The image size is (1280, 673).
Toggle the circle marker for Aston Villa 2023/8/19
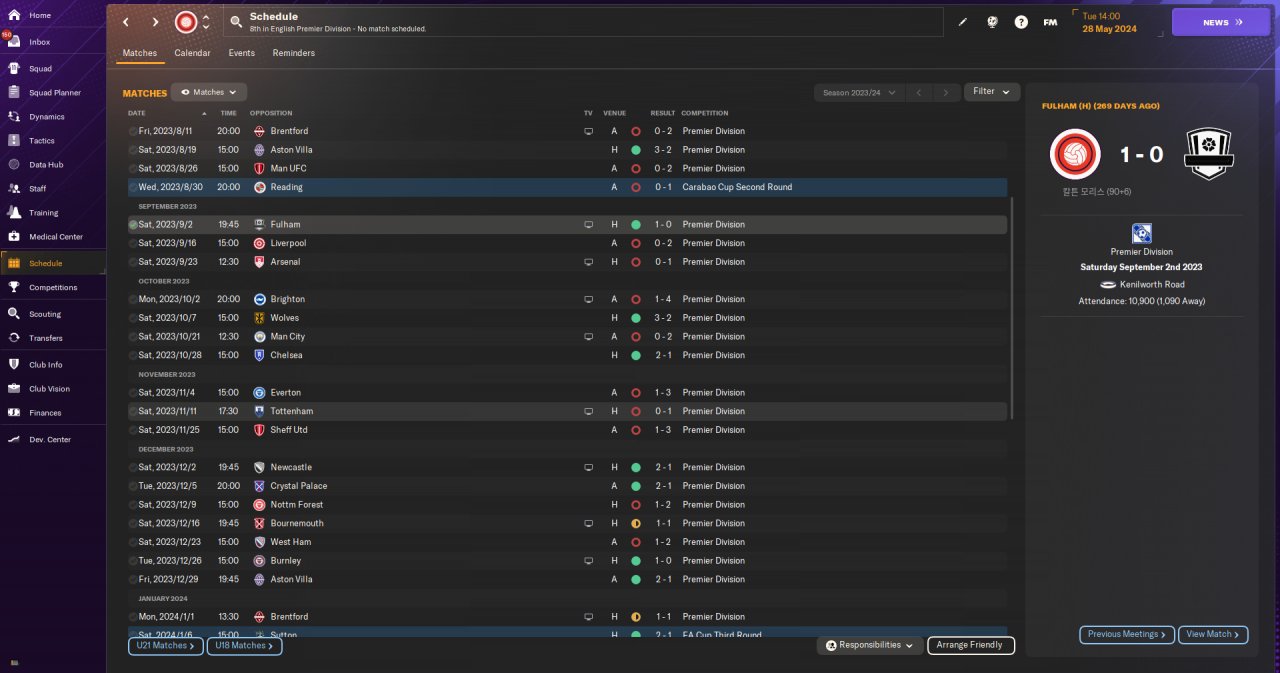(x=133, y=150)
